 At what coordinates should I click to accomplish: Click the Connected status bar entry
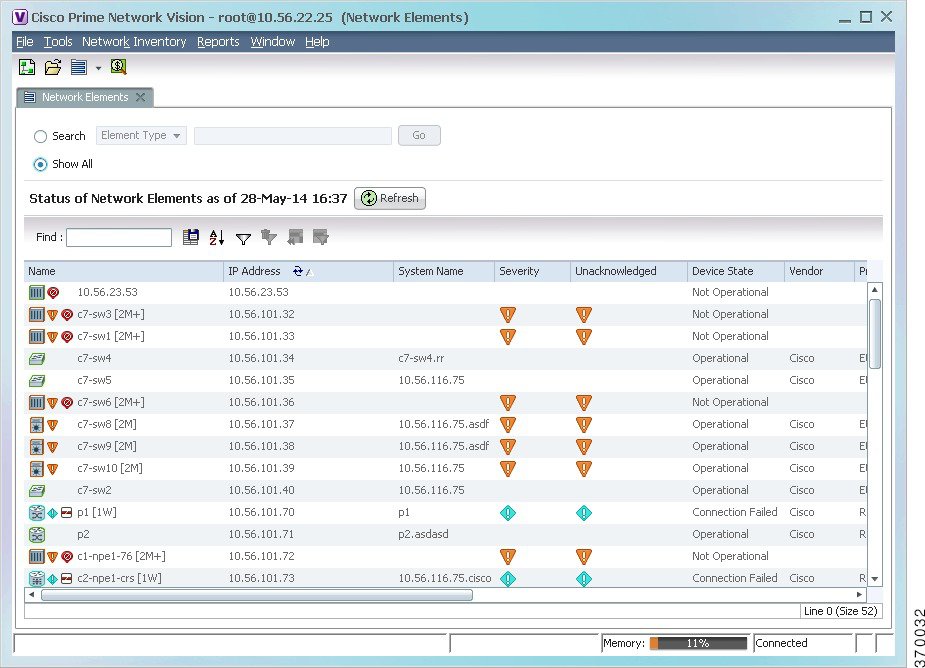[x=781, y=643]
